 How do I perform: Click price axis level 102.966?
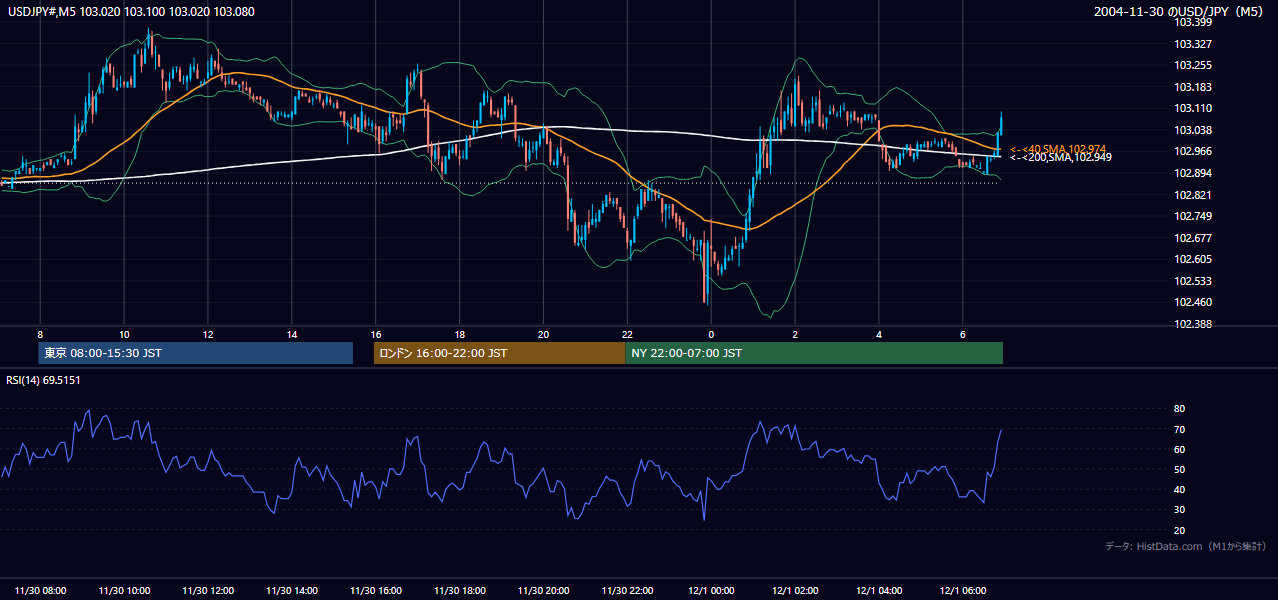pyautogui.click(x=1192, y=151)
